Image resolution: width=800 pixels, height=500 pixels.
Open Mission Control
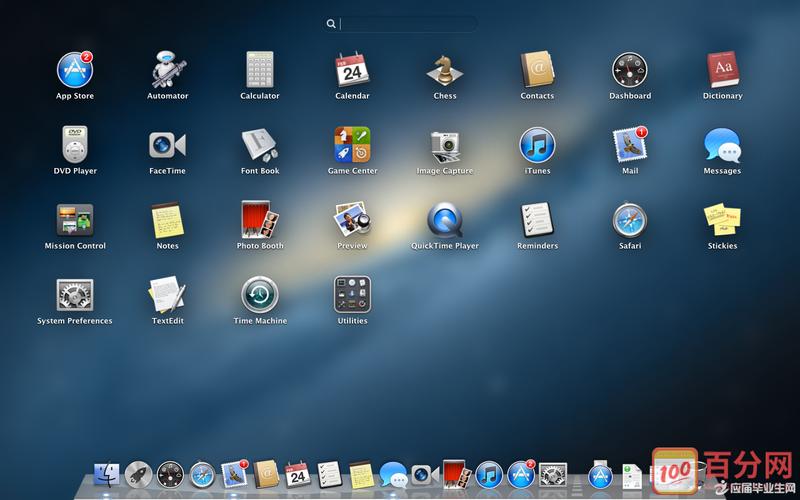click(x=75, y=220)
